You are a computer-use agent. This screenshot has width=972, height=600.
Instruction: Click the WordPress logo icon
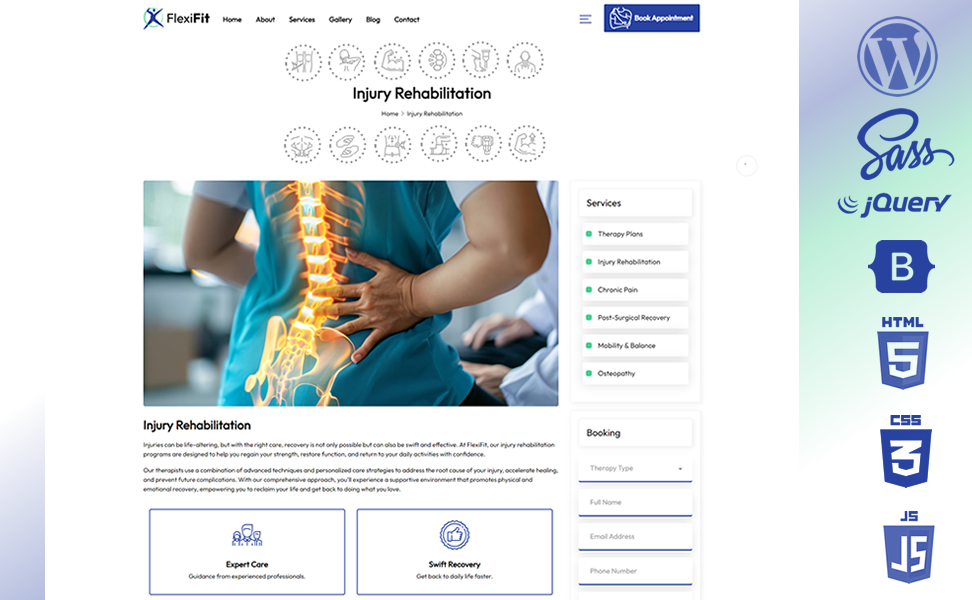coord(897,56)
